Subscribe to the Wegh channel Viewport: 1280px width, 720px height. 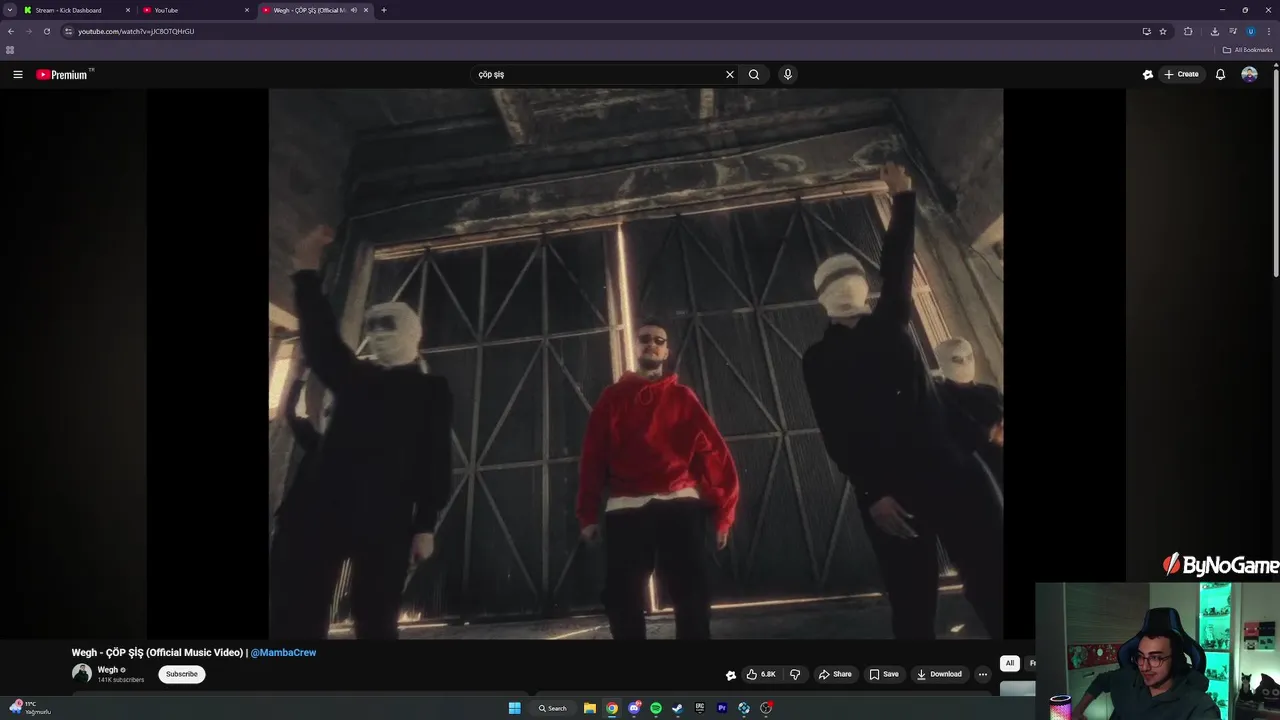click(x=181, y=674)
